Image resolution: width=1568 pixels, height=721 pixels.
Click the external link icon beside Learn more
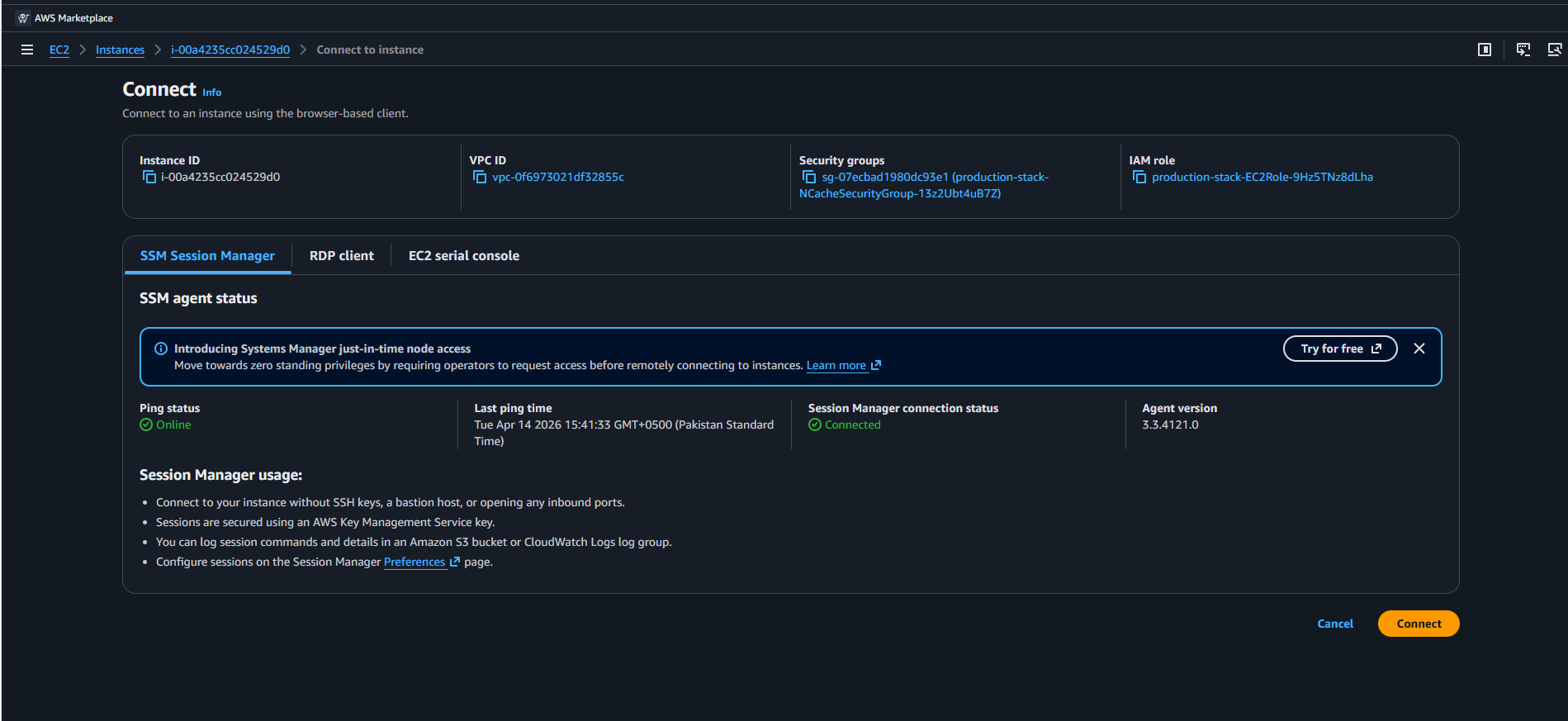point(876,365)
